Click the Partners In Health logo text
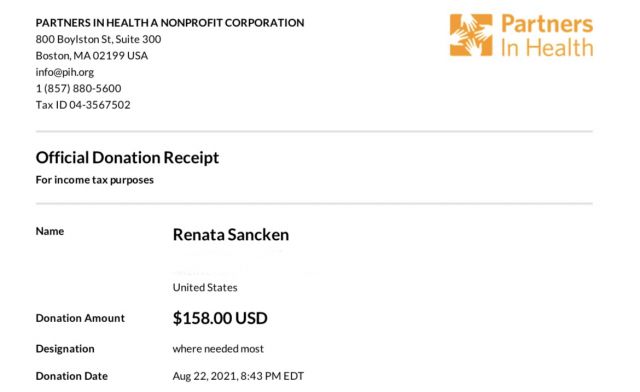Screen dimensions: 640x392 [547, 36]
